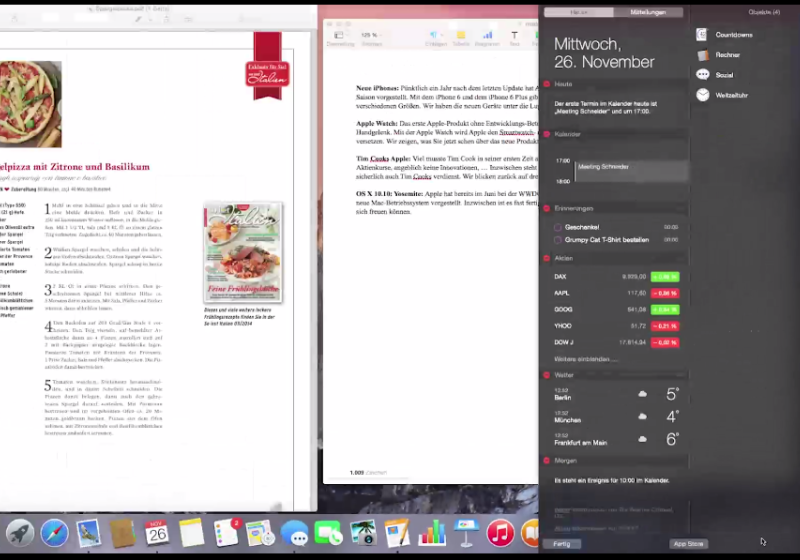800x560 pixels.
Task: Remove the Aktien widget with its red minus
Action: pyautogui.click(x=546, y=258)
